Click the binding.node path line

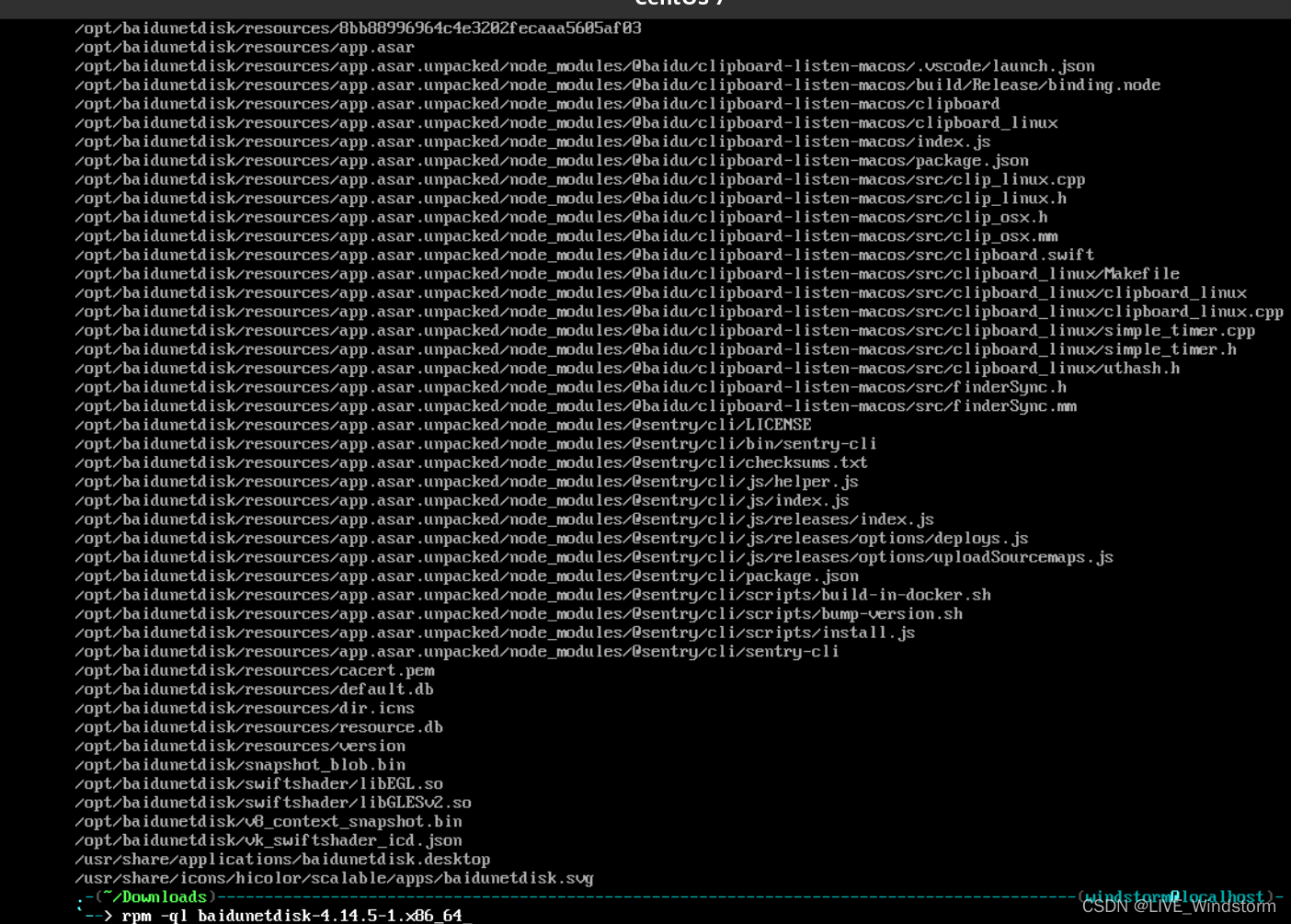(618, 85)
